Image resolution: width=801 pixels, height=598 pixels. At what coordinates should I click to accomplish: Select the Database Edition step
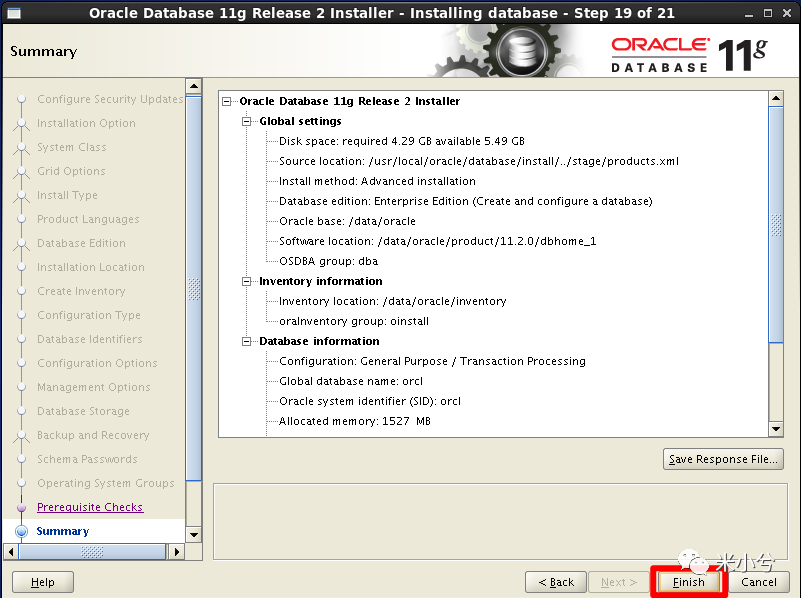click(81, 243)
